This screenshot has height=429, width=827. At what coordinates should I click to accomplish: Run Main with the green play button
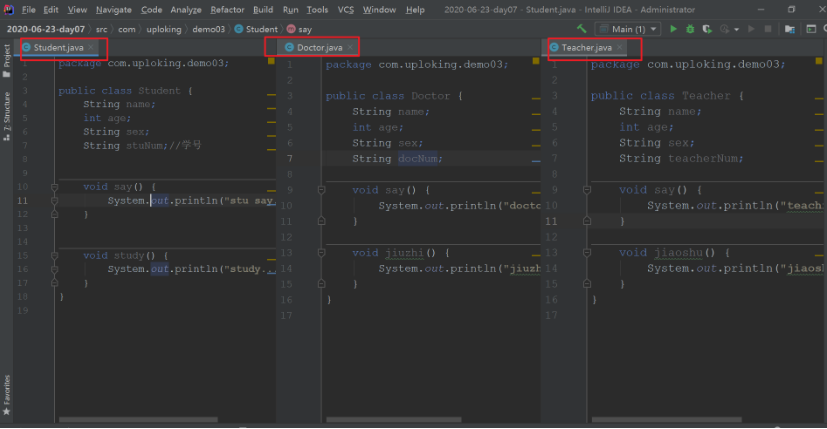click(x=673, y=29)
